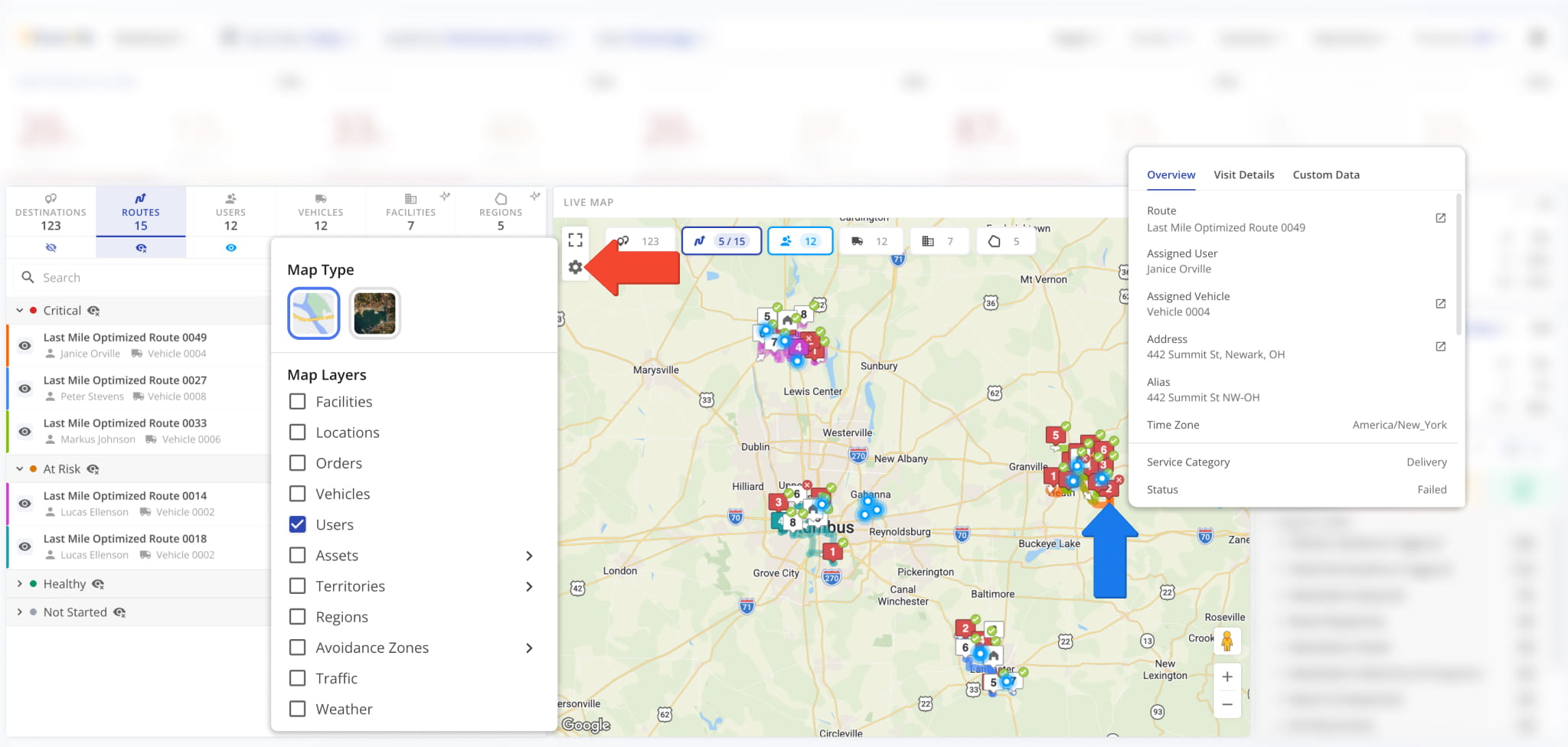Switch to the Regions tab
This screenshot has height=747, width=1568.
click(x=501, y=211)
